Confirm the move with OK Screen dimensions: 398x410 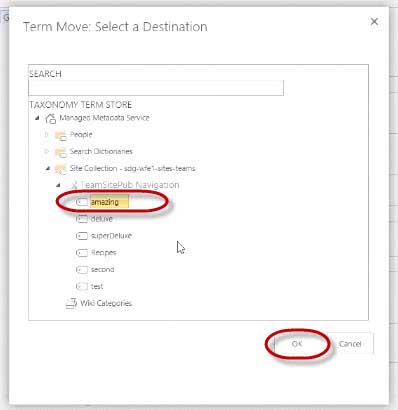[297, 344]
